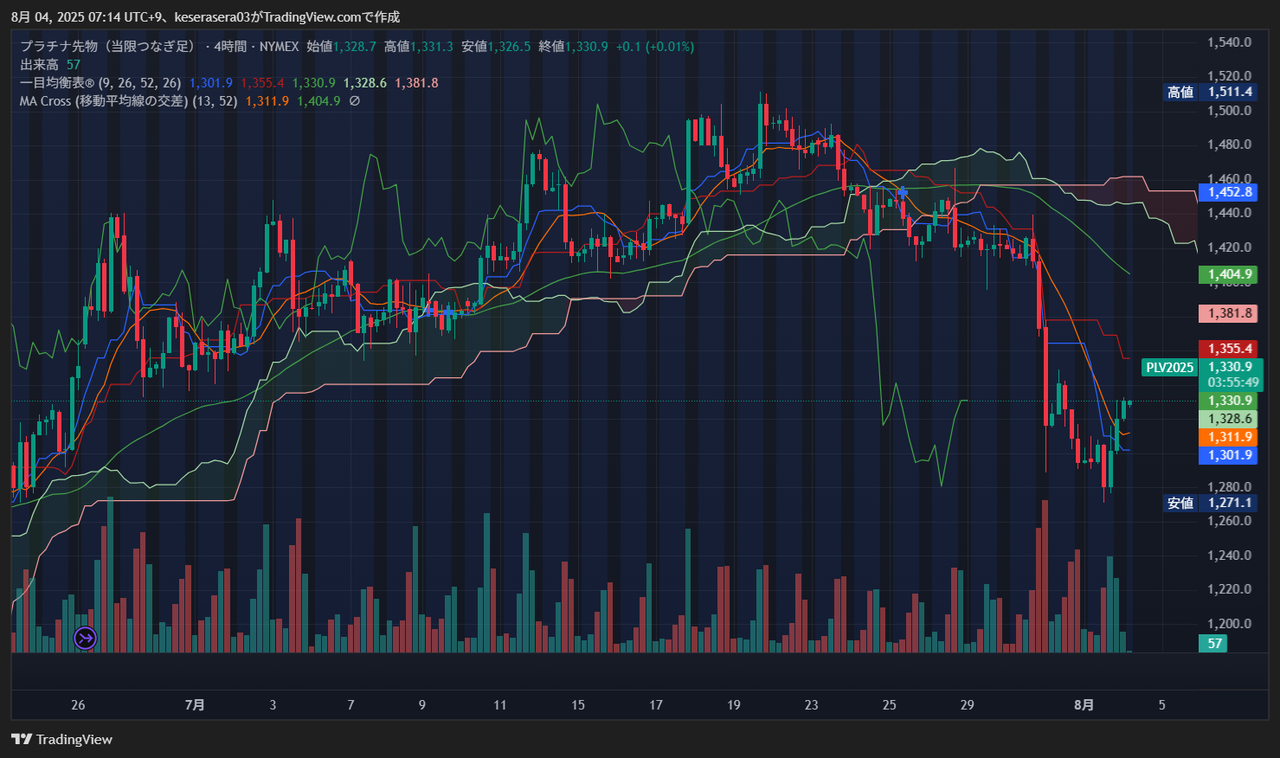The height and width of the screenshot is (758, 1280).
Task: Click the 高値 1,511.4 high marker on price axis
Action: (1210, 92)
